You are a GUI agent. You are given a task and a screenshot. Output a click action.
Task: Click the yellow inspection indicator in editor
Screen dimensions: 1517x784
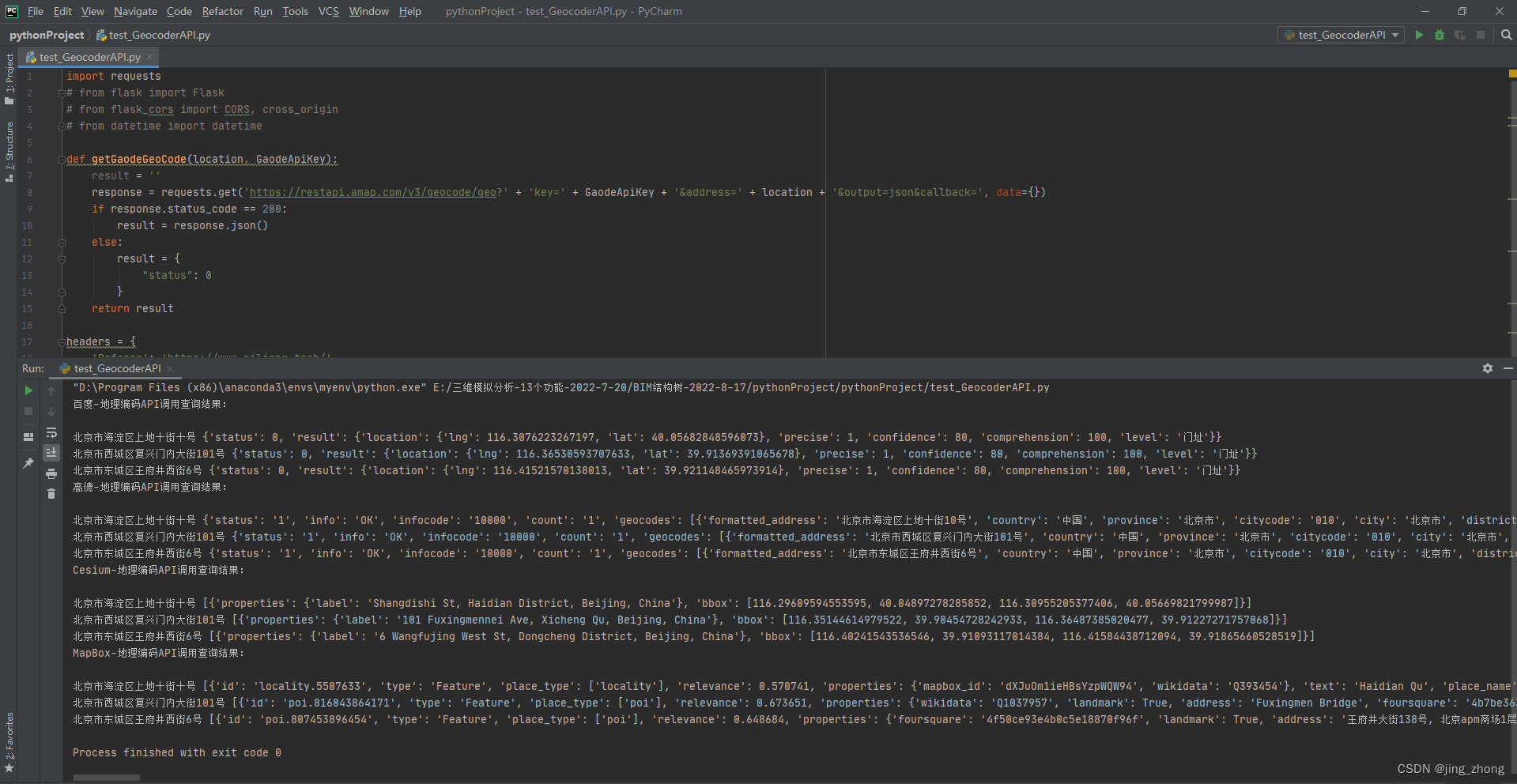pyautogui.click(x=1512, y=73)
